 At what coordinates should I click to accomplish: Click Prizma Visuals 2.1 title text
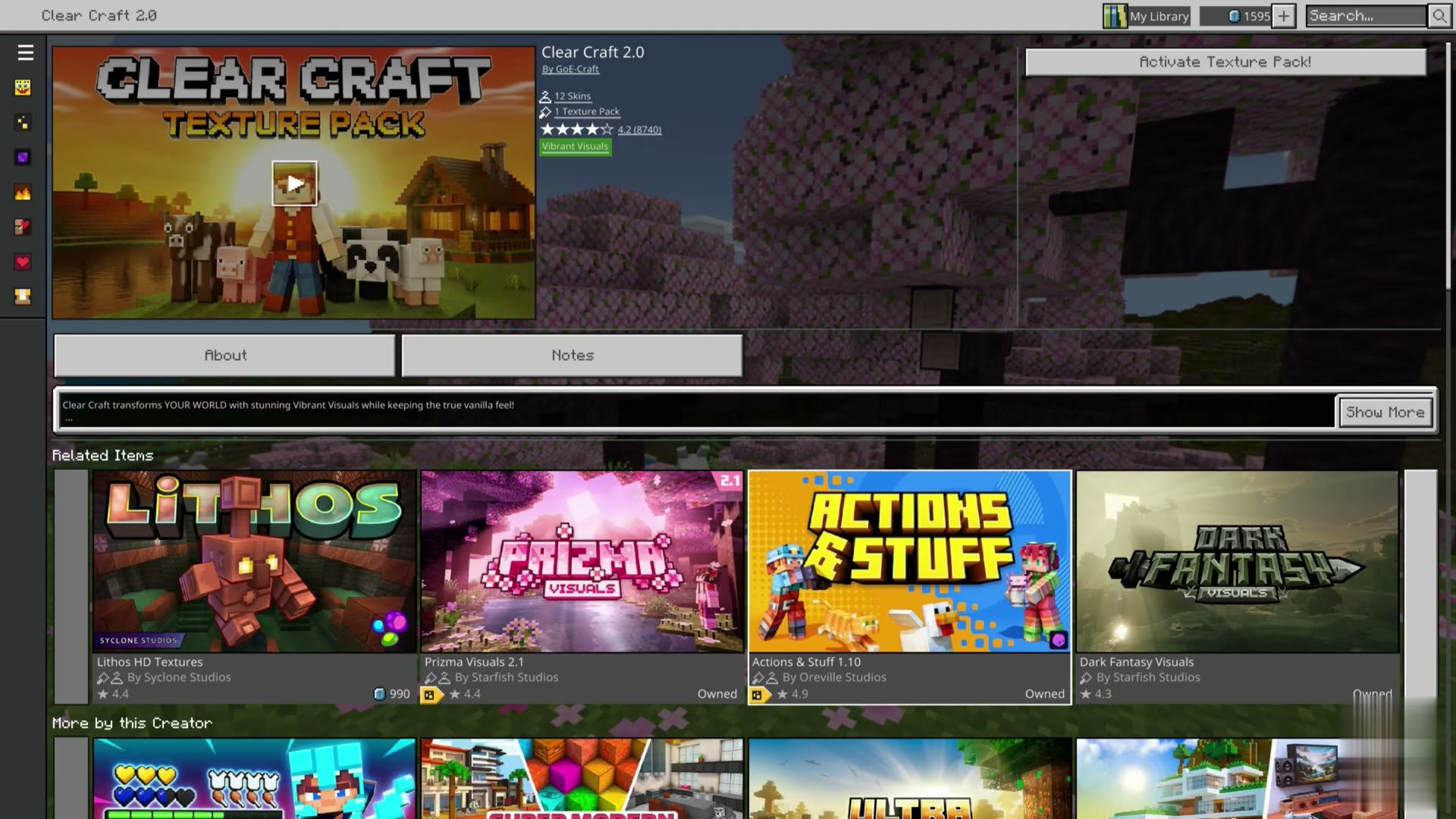coord(474,662)
